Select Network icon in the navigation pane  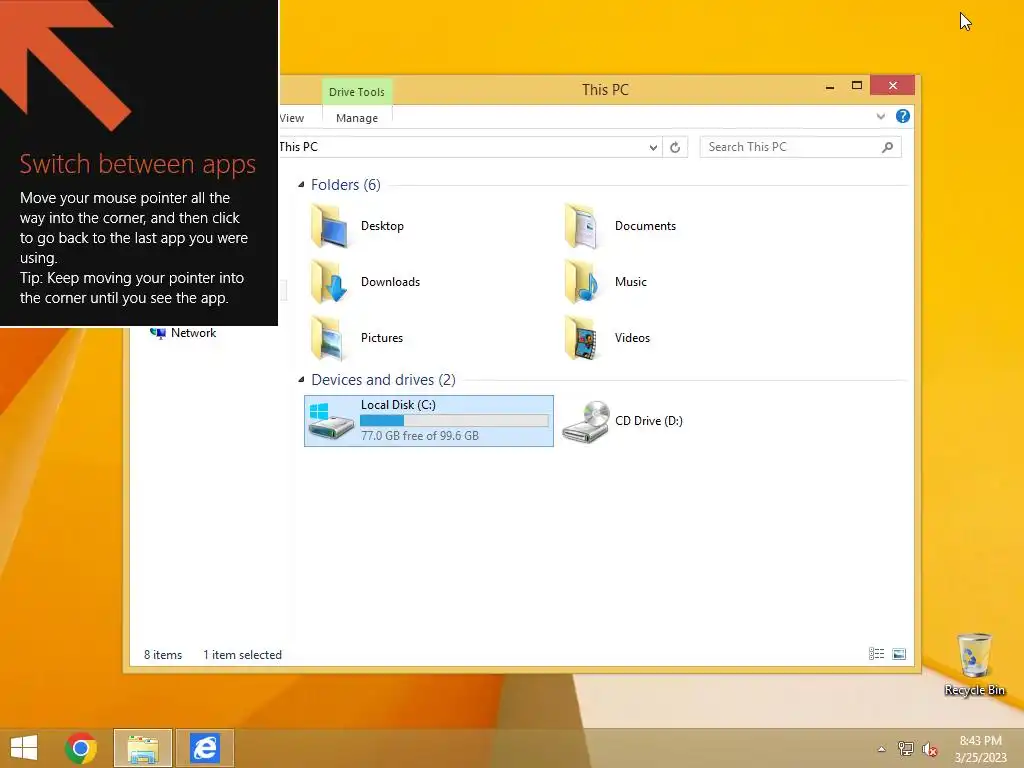(x=158, y=333)
